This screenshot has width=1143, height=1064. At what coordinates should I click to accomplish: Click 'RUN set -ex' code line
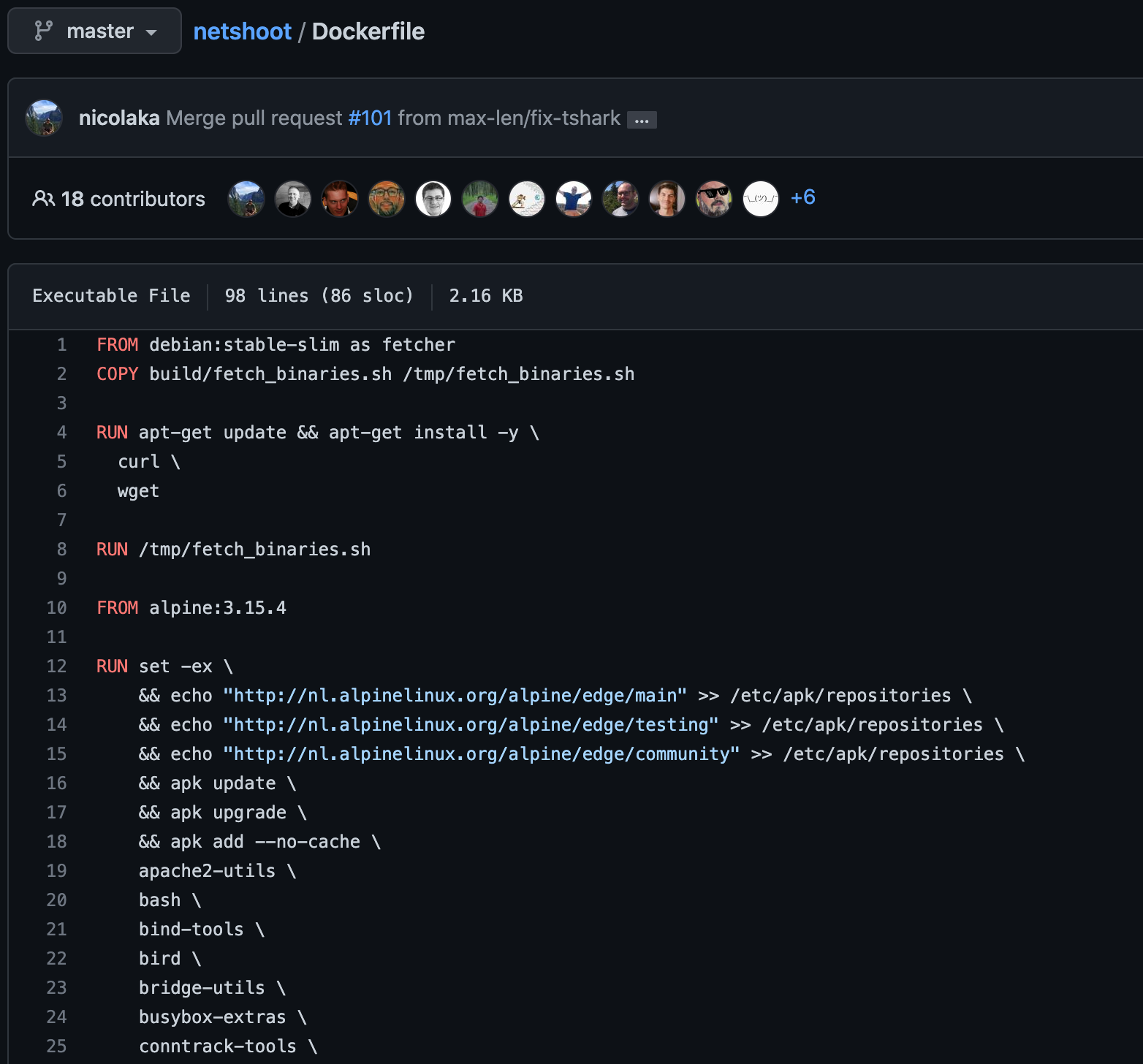click(164, 666)
